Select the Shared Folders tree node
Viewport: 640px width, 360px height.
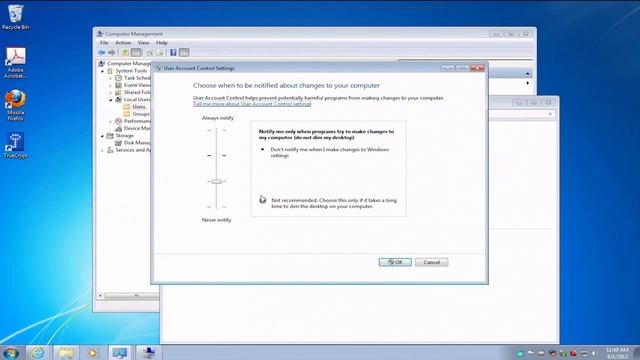(x=133, y=93)
